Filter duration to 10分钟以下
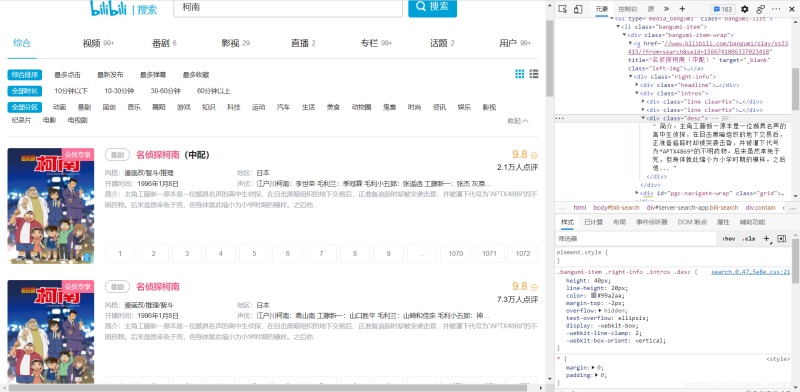 tap(71, 91)
